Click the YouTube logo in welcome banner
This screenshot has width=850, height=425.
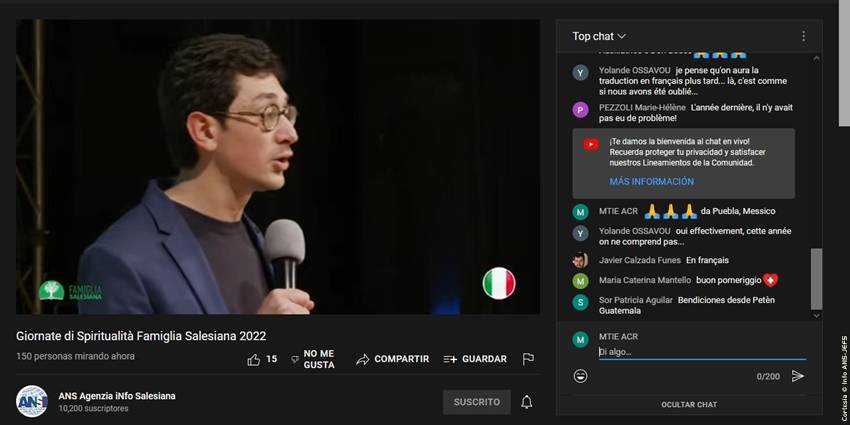pos(591,145)
